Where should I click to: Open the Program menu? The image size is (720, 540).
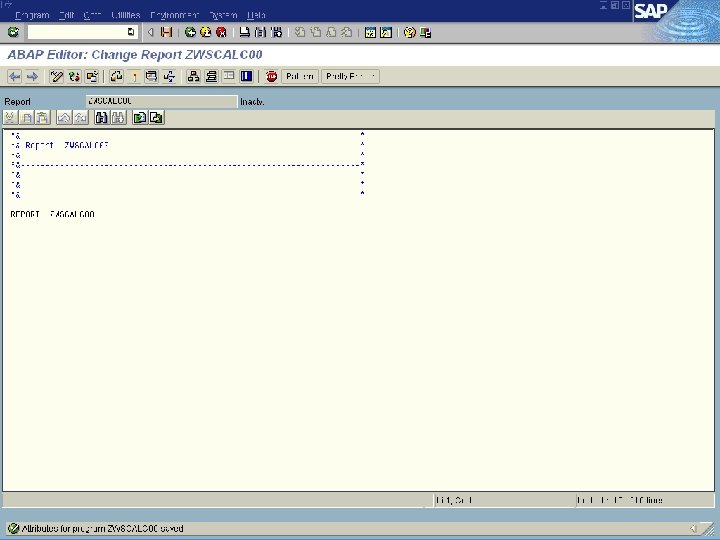pyautogui.click(x=32, y=15)
